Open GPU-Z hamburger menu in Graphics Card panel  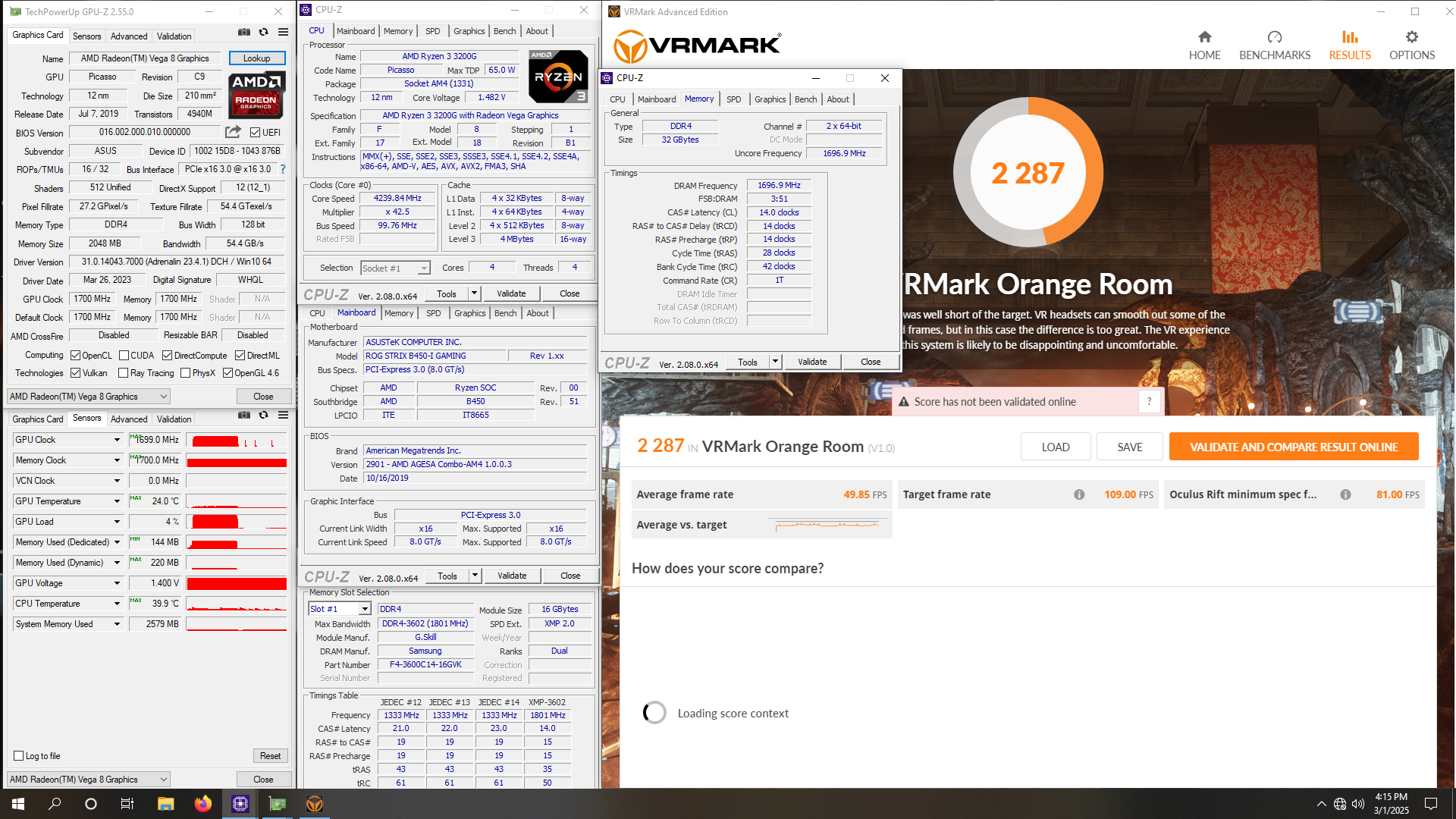(283, 32)
